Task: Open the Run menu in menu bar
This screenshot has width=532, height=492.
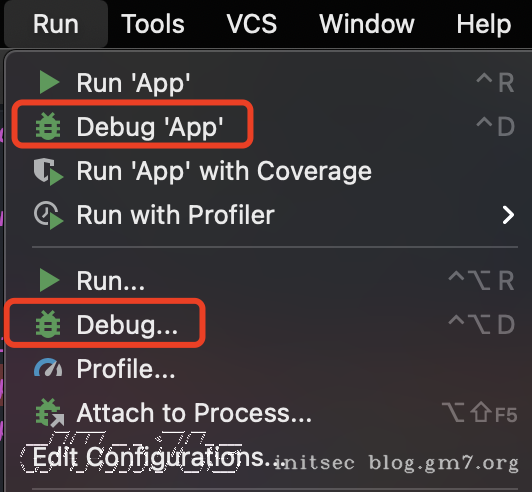Action: [56, 24]
